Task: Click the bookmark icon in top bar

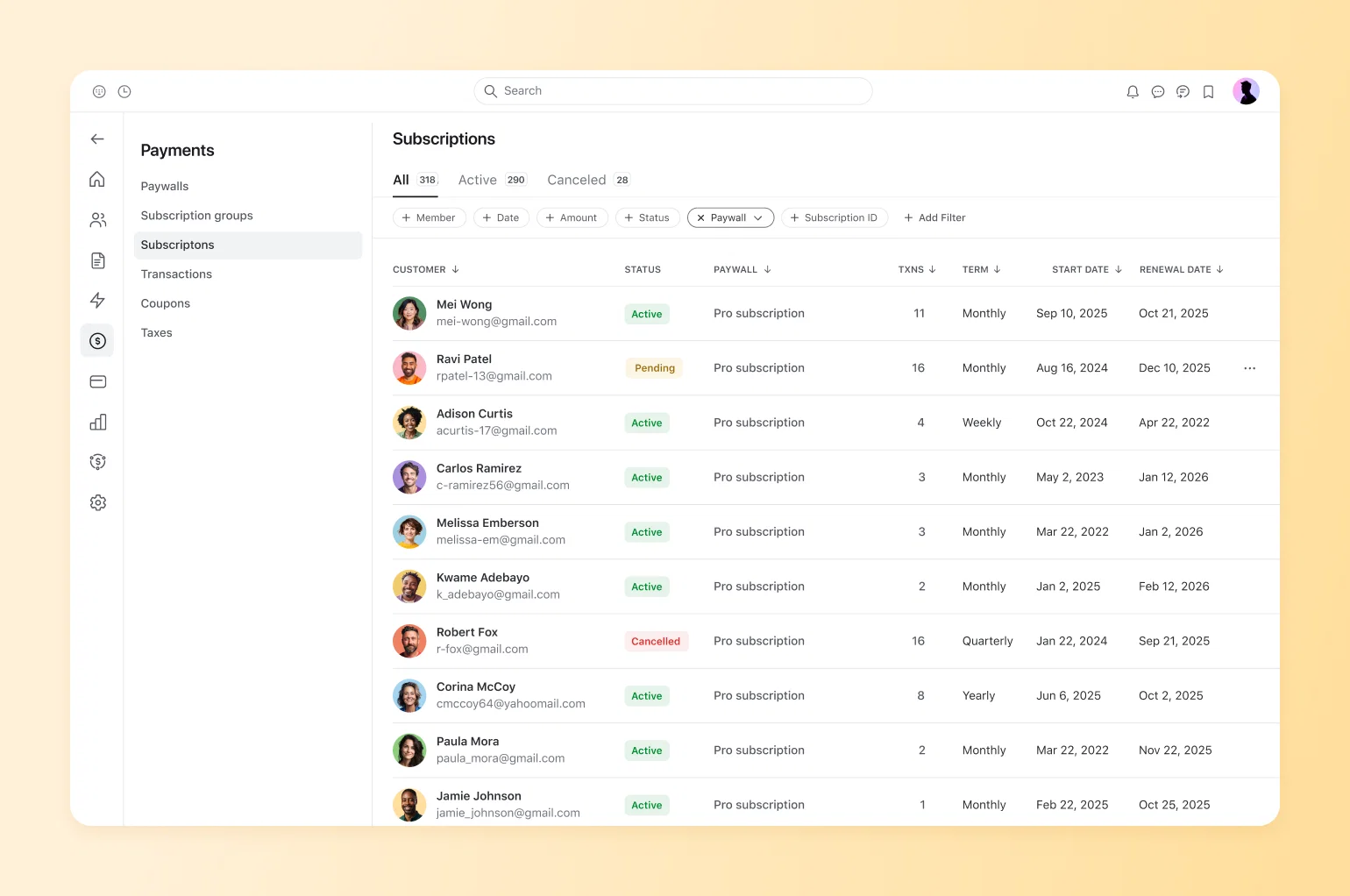Action: [1208, 91]
